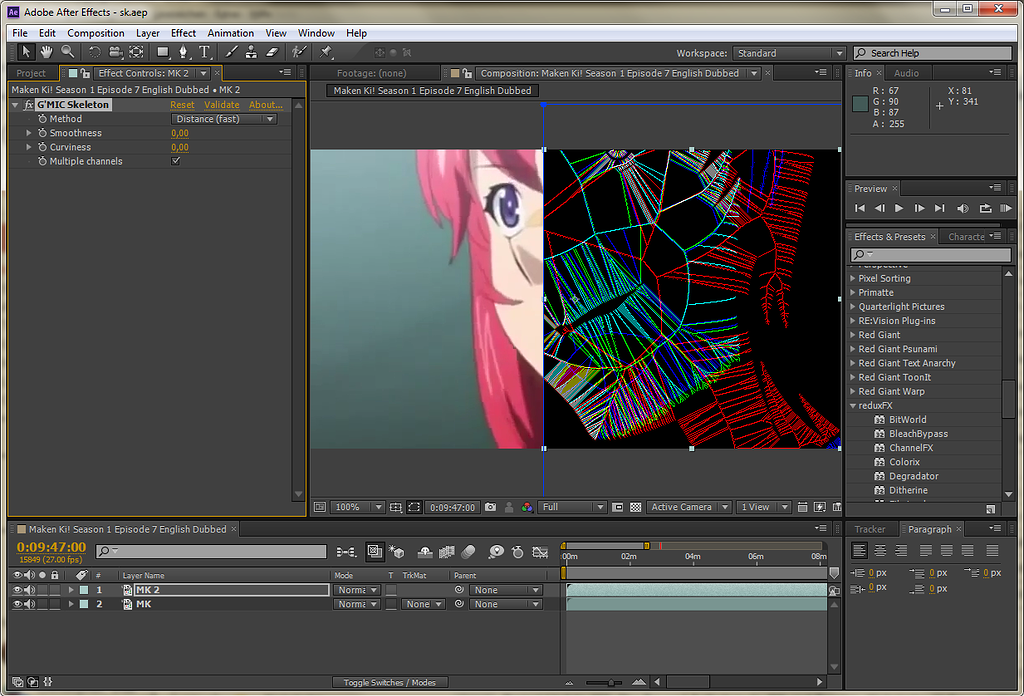Expand the Smoothness property
Screen dimensions: 1024x696
pos(29,133)
